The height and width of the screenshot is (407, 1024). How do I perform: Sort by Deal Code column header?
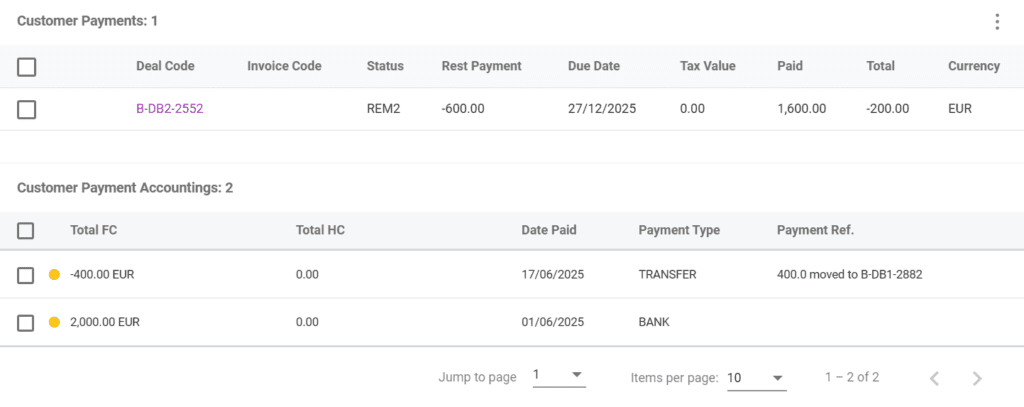click(165, 66)
